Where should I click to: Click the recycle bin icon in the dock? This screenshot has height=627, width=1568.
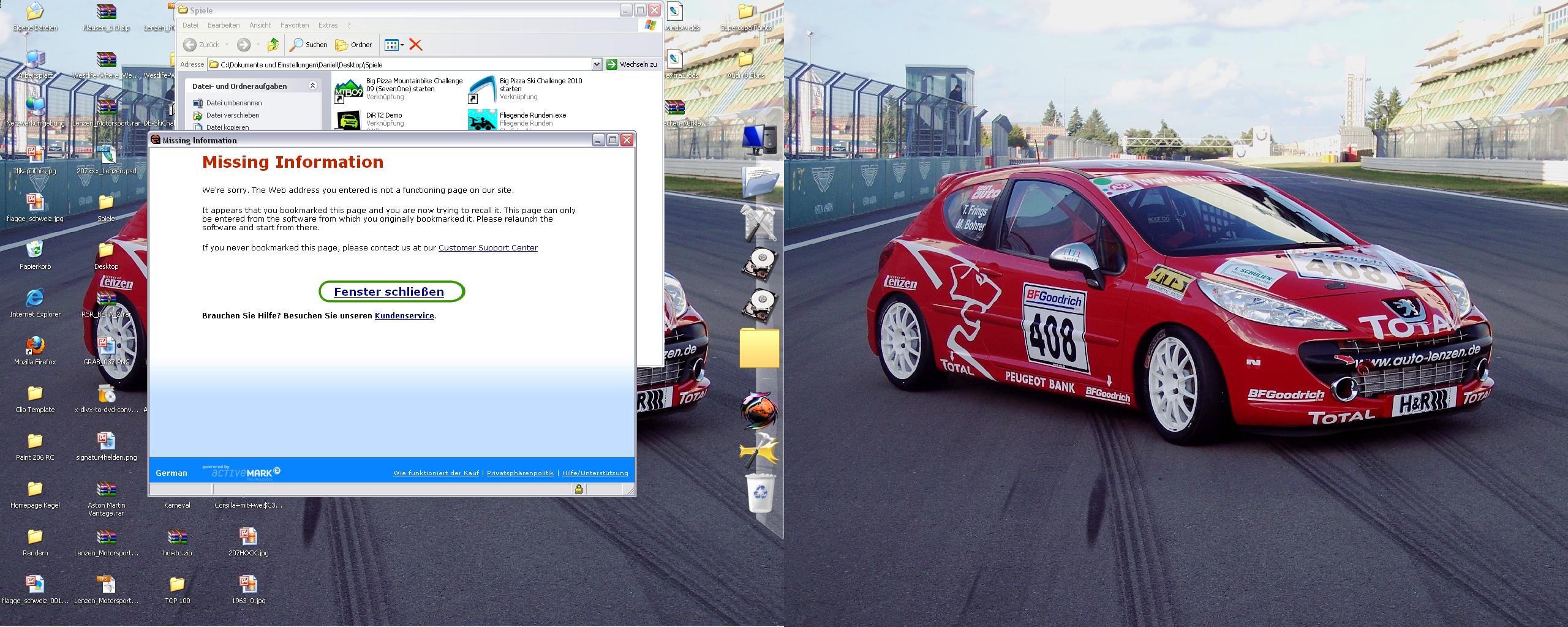point(761,492)
